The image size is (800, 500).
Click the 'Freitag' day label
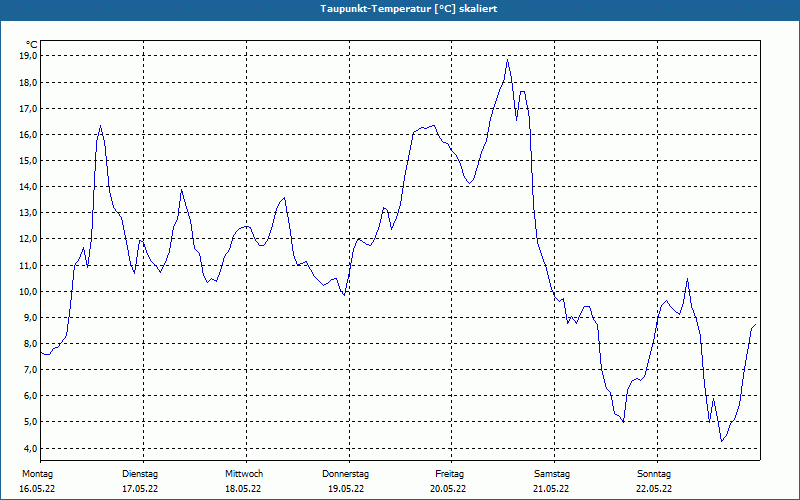coord(449,474)
